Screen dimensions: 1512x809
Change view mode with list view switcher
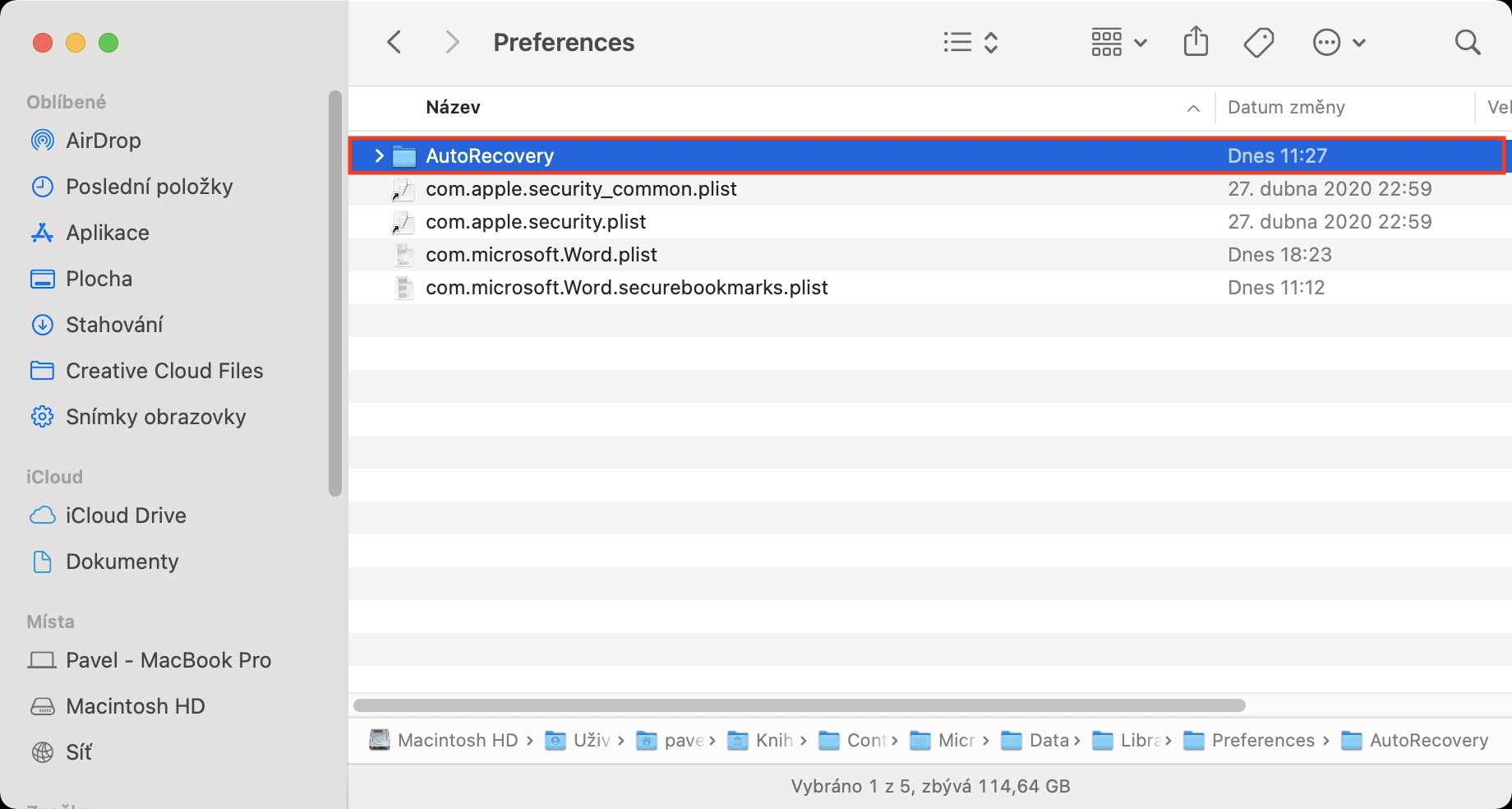pos(970,42)
